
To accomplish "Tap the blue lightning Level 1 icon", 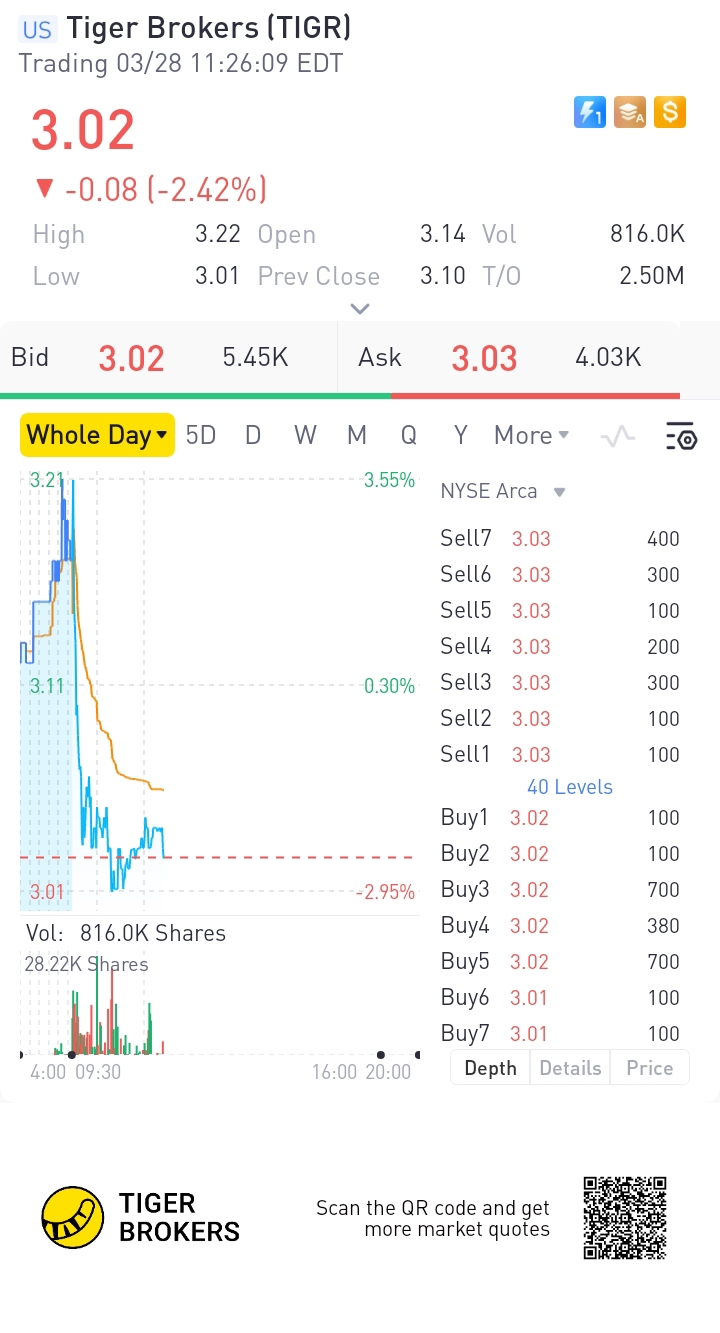I will [590, 113].
